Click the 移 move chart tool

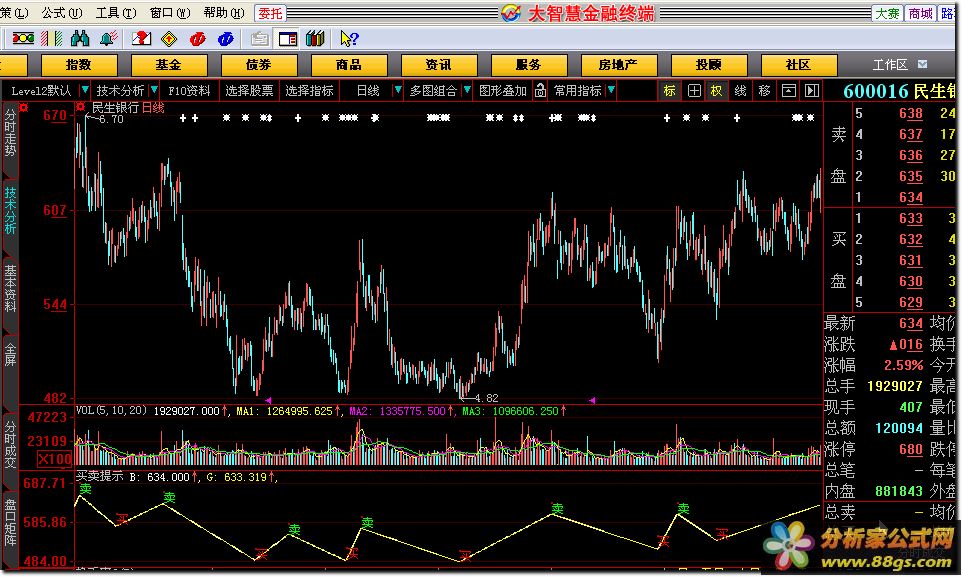[764, 91]
